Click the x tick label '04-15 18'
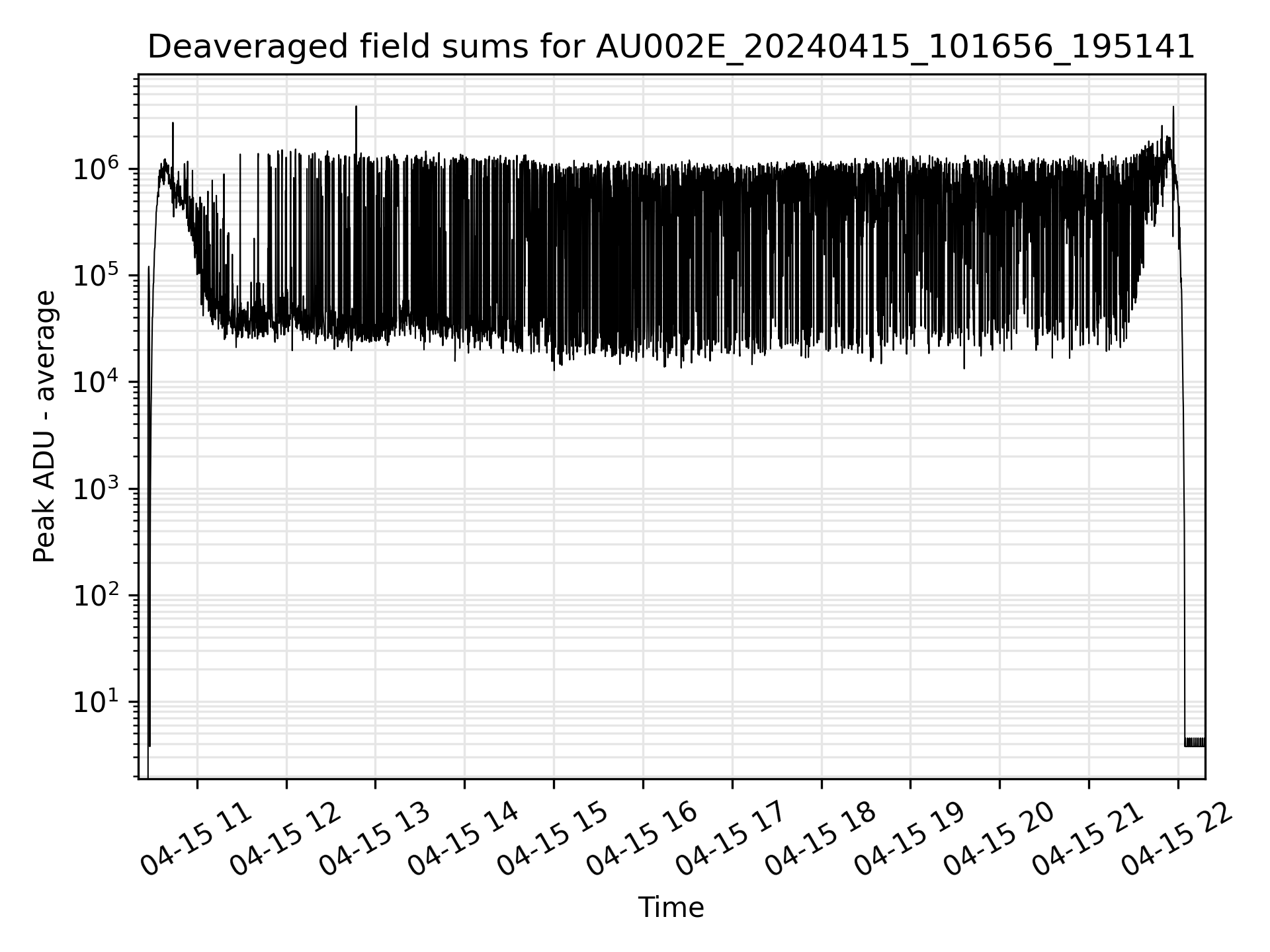1270x952 pixels. [x=821, y=840]
